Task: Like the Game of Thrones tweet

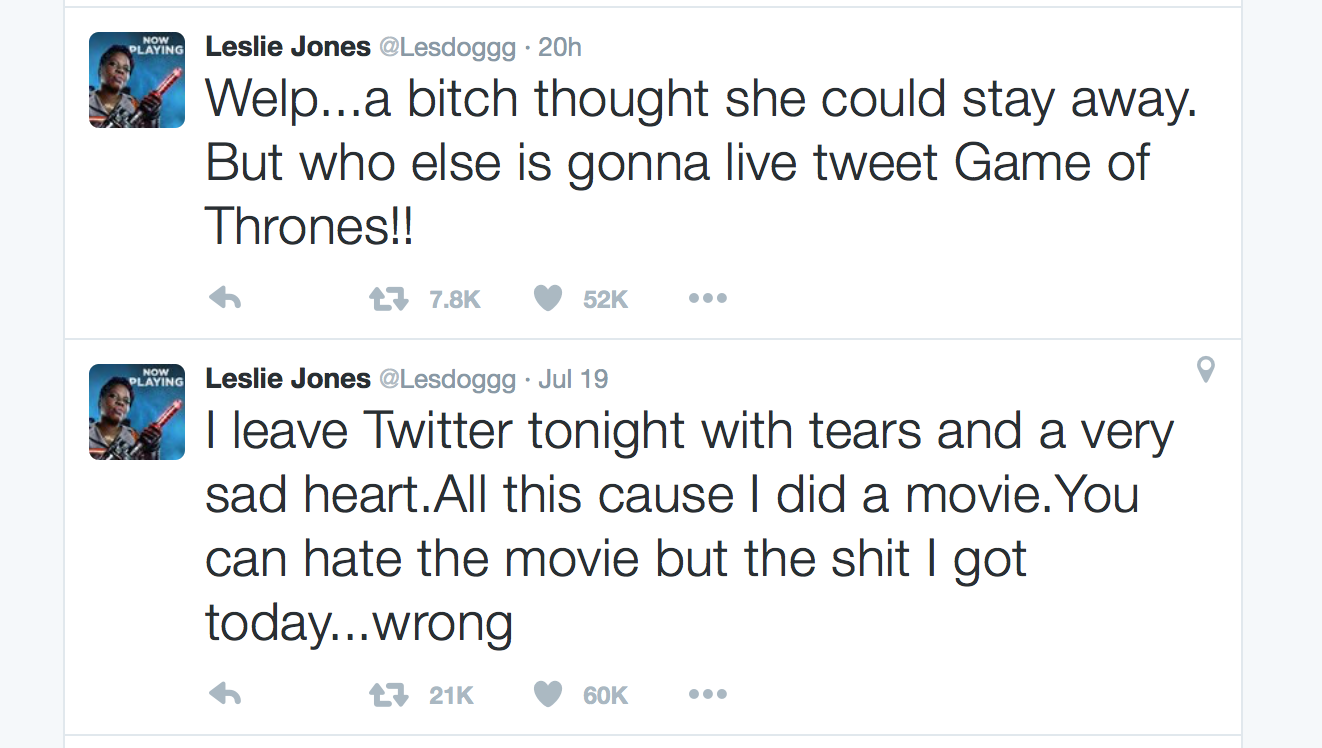Action: [547, 298]
